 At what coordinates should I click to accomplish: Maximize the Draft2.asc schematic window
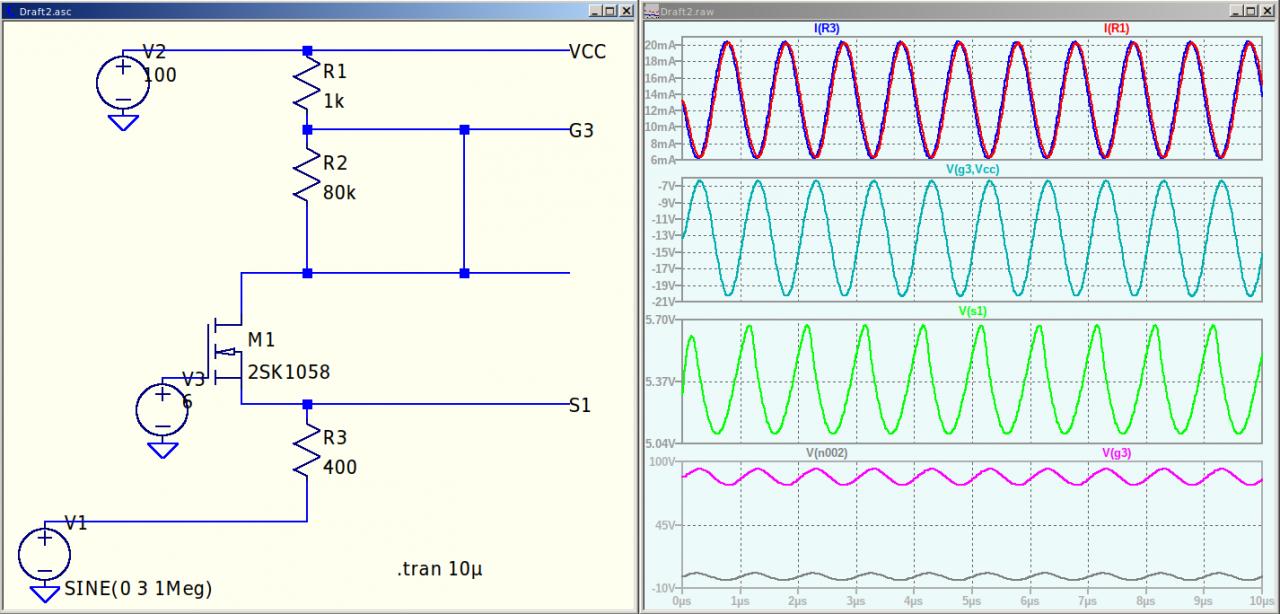610,10
